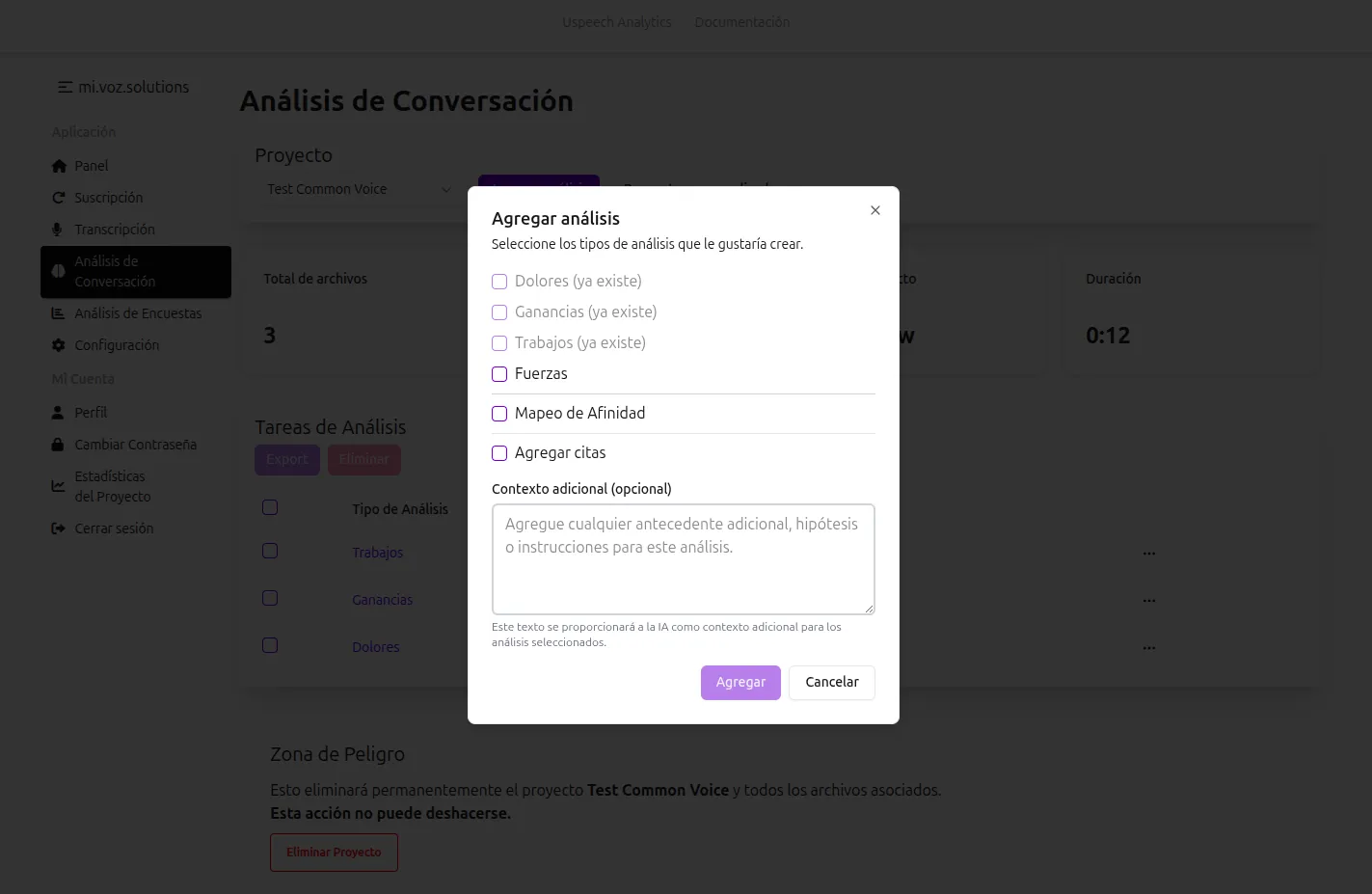Click the Suscripción refresh icon
This screenshot has width=1372, height=894.
click(x=58, y=197)
